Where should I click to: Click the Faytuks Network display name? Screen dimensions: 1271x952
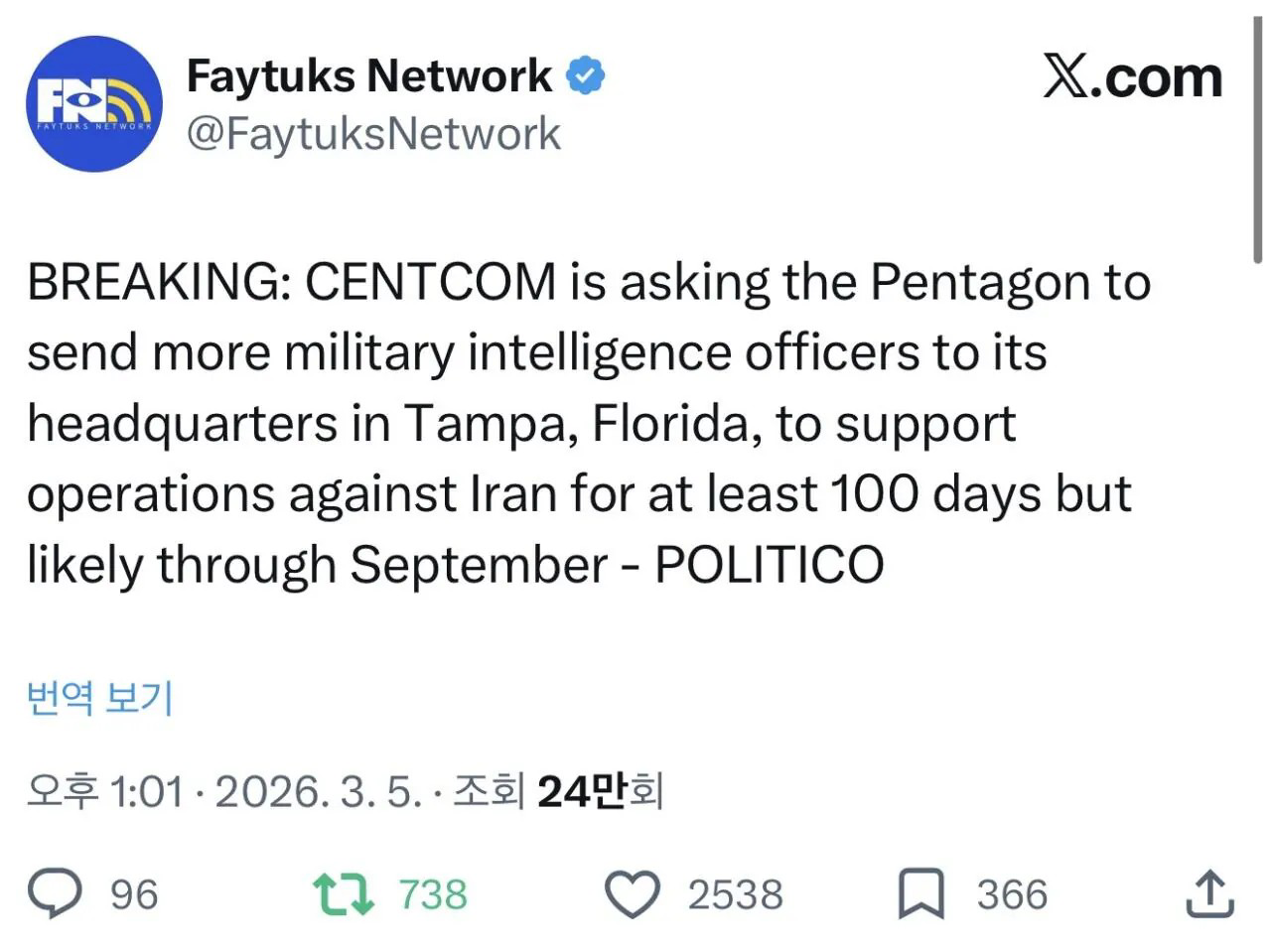[x=369, y=72]
